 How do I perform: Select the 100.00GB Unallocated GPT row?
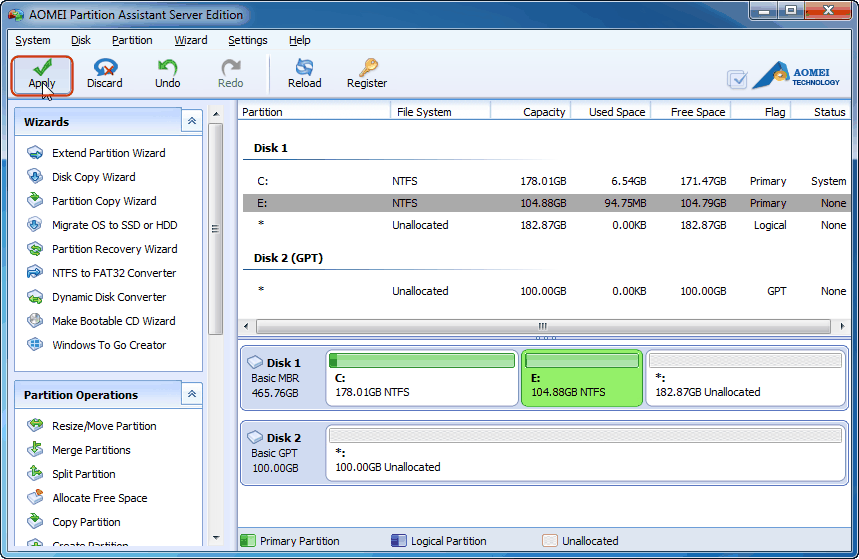pos(546,291)
